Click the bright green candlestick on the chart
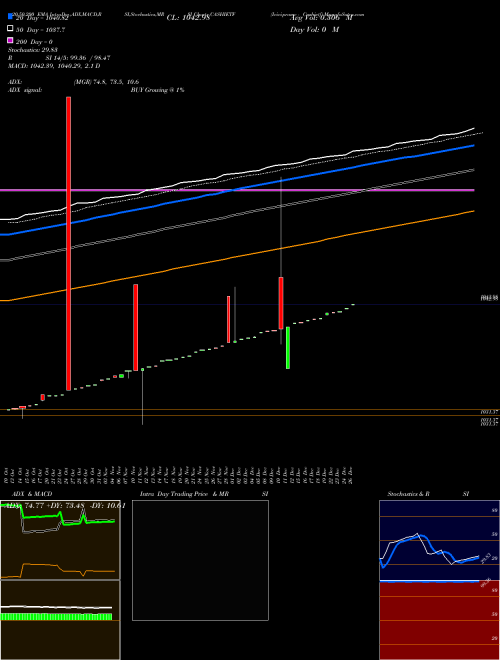500x660 pixels. [x=288, y=348]
